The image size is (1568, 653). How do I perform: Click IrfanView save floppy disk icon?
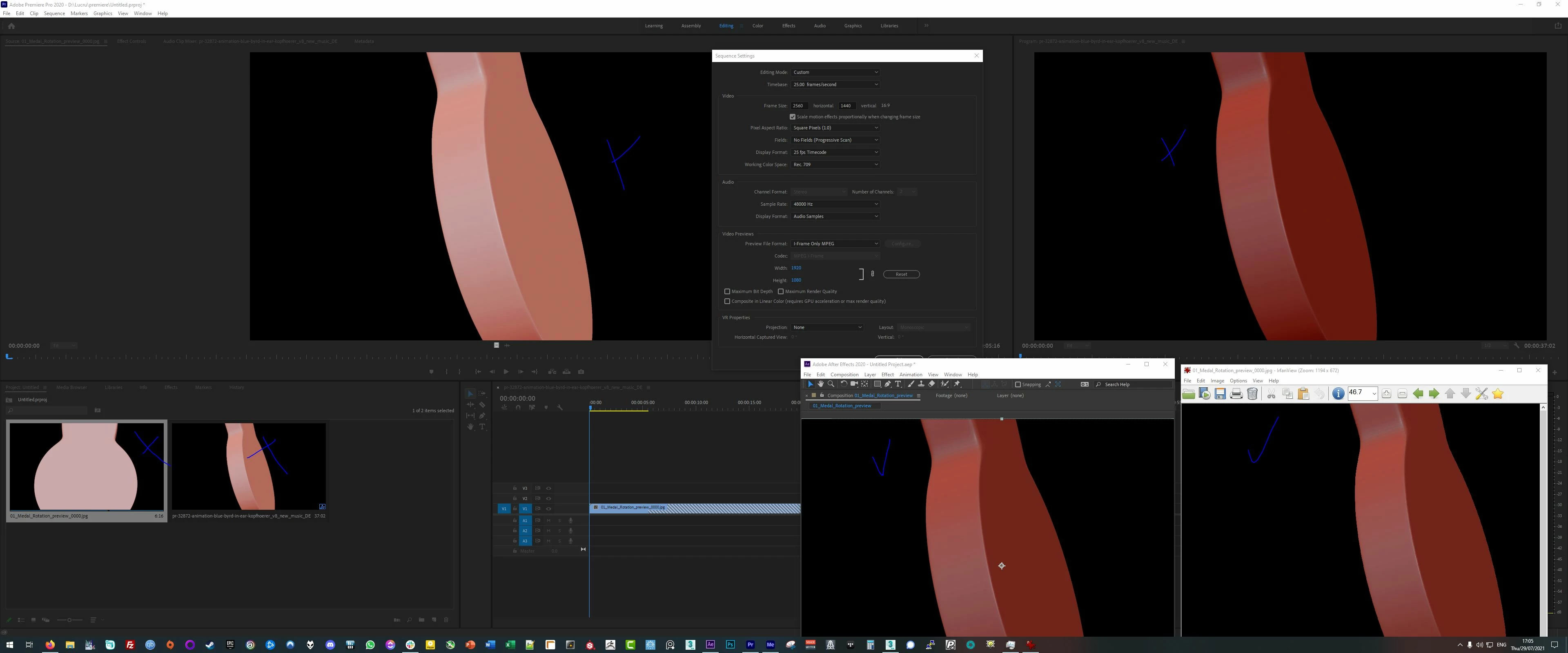(1220, 394)
